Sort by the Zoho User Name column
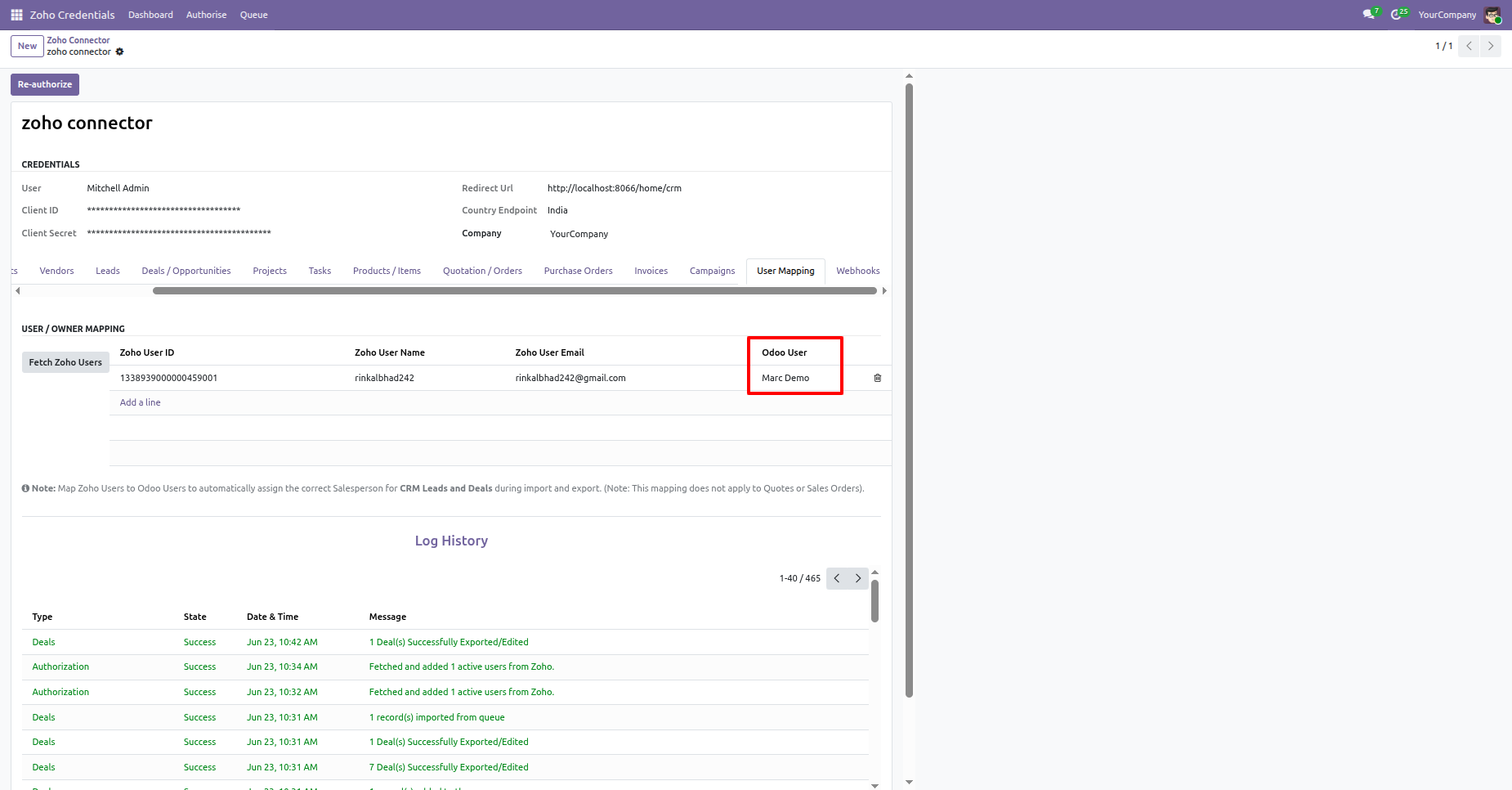 coord(390,352)
